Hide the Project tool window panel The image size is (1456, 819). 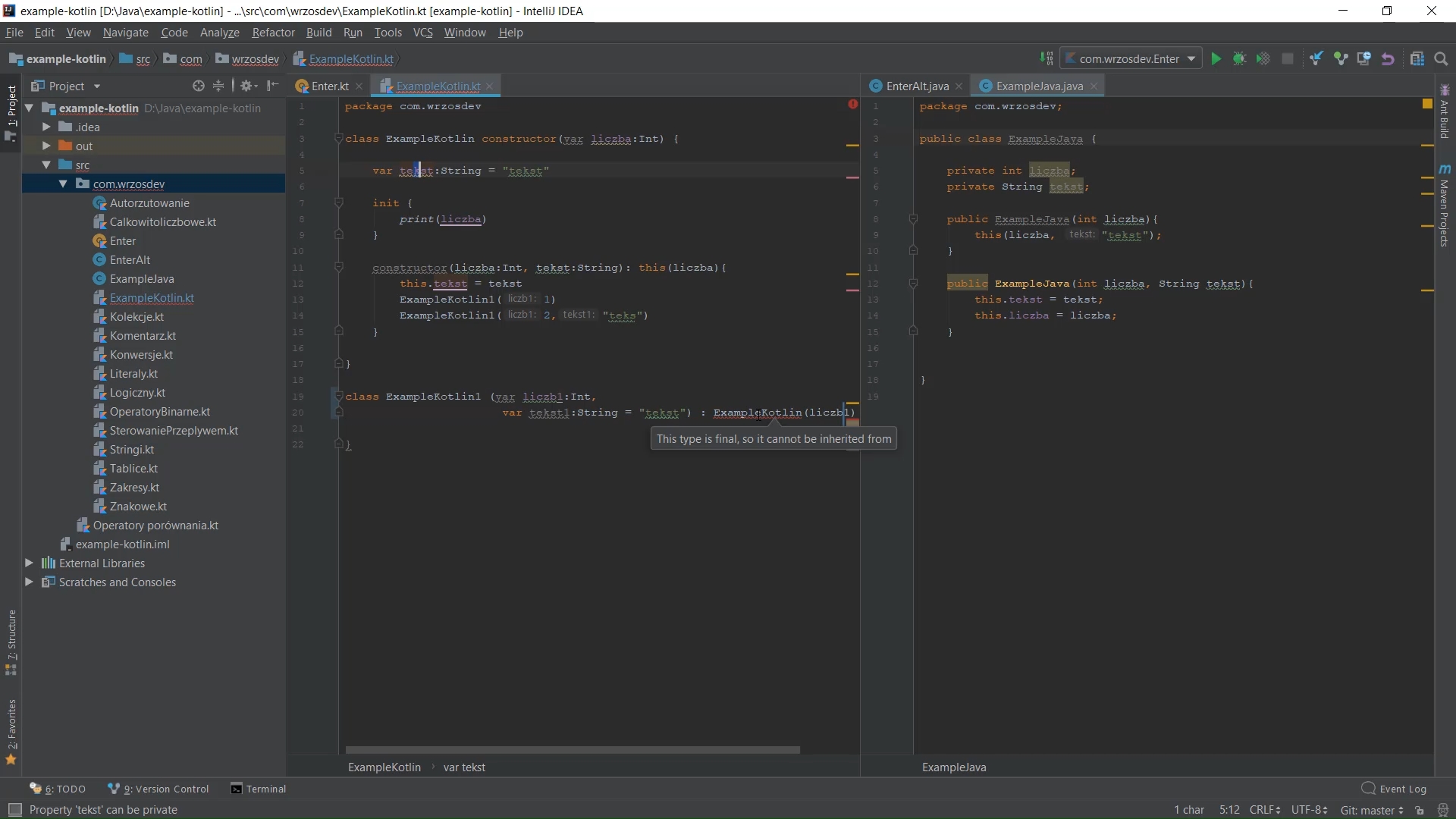273,86
